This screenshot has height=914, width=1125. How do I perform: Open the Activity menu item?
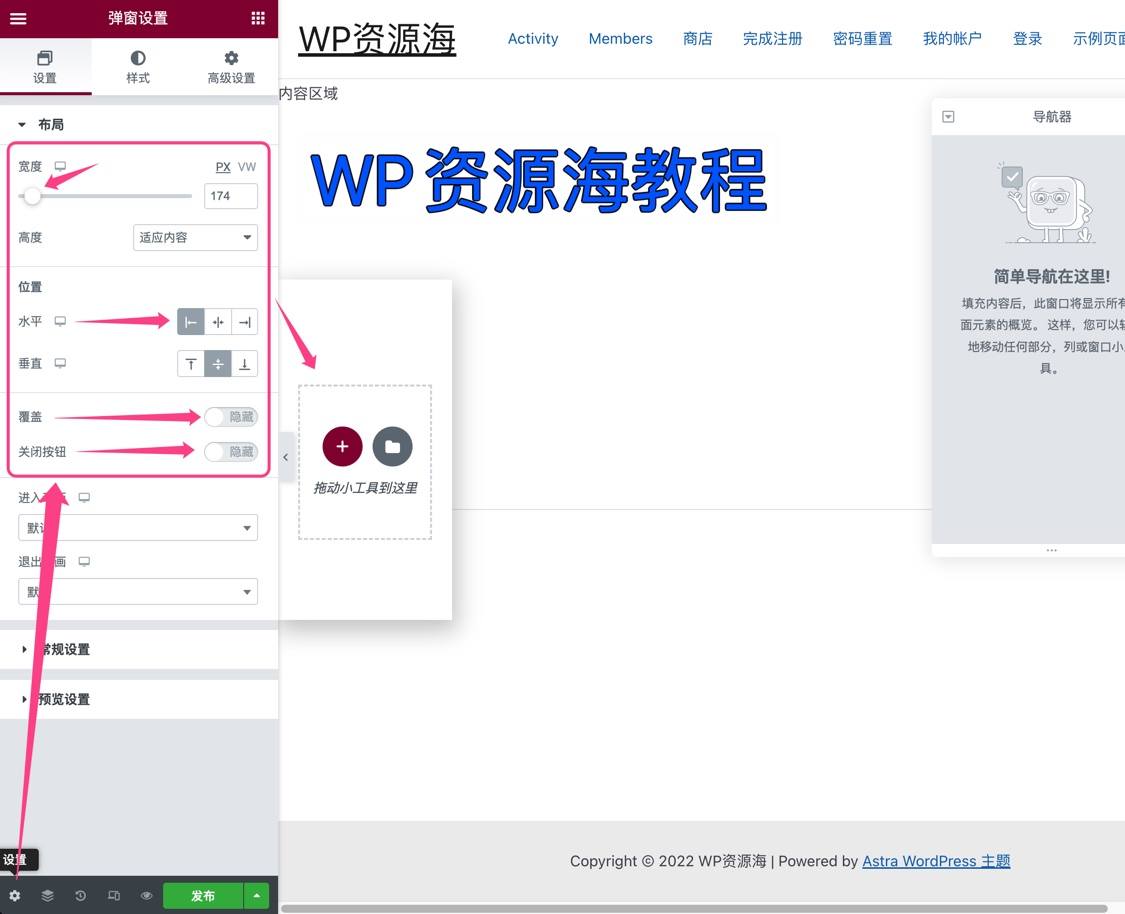pyautogui.click(x=533, y=39)
